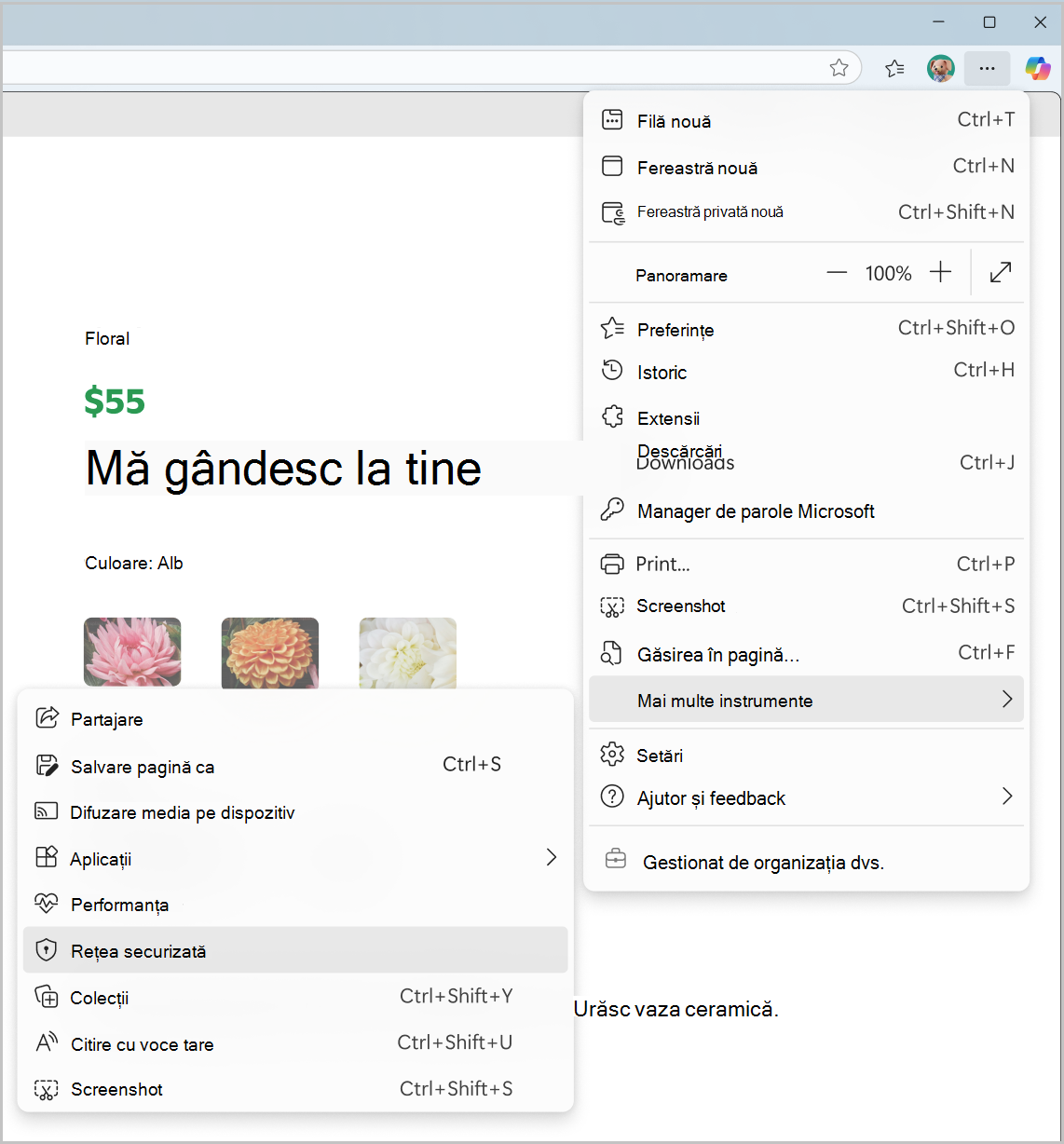This screenshot has height=1144, width=1064.
Task: Open Istoric menu entry
Action: click(x=807, y=371)
